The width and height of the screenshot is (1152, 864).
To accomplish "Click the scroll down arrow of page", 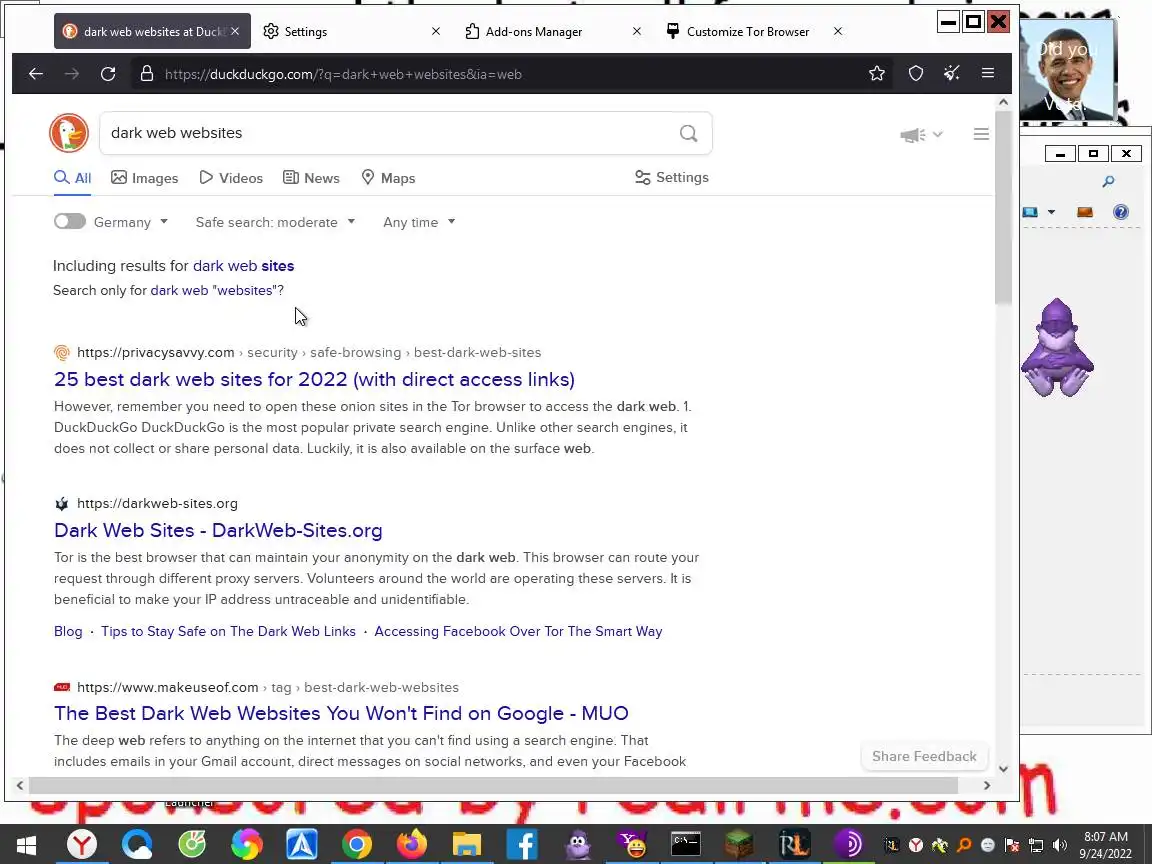I will [1003, 768].
